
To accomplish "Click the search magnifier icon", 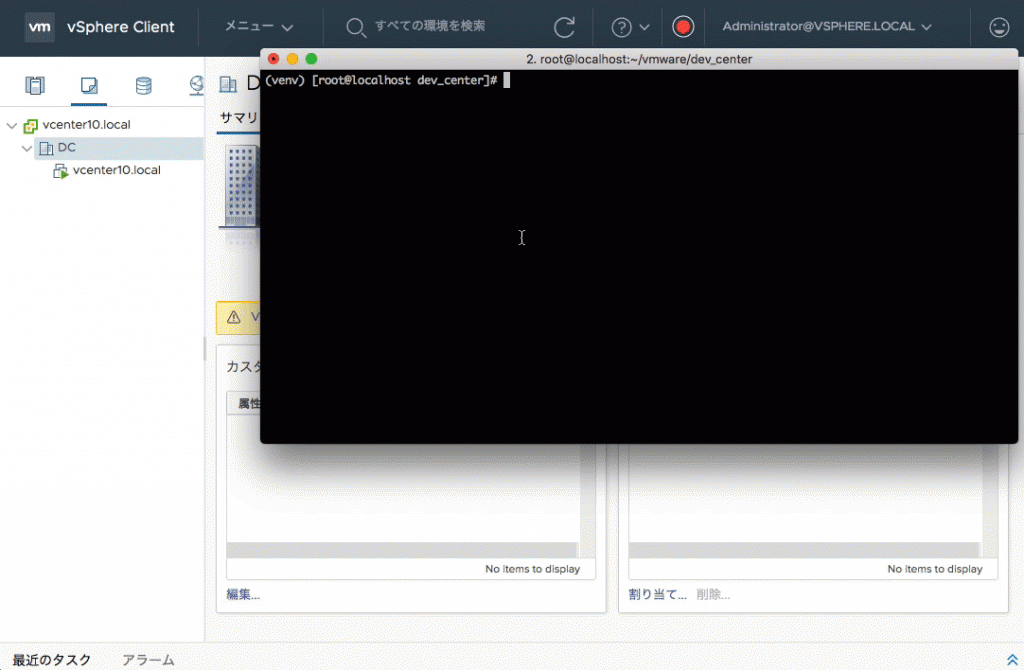I will tap(356, 28).
